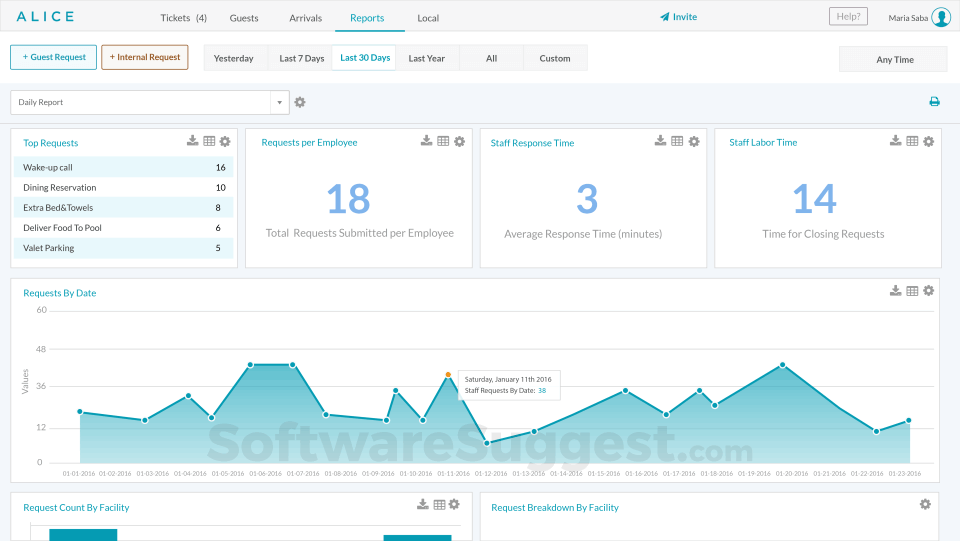Open the Any Time filter dropdown
960x541 pixels.
tap(893, 59)
